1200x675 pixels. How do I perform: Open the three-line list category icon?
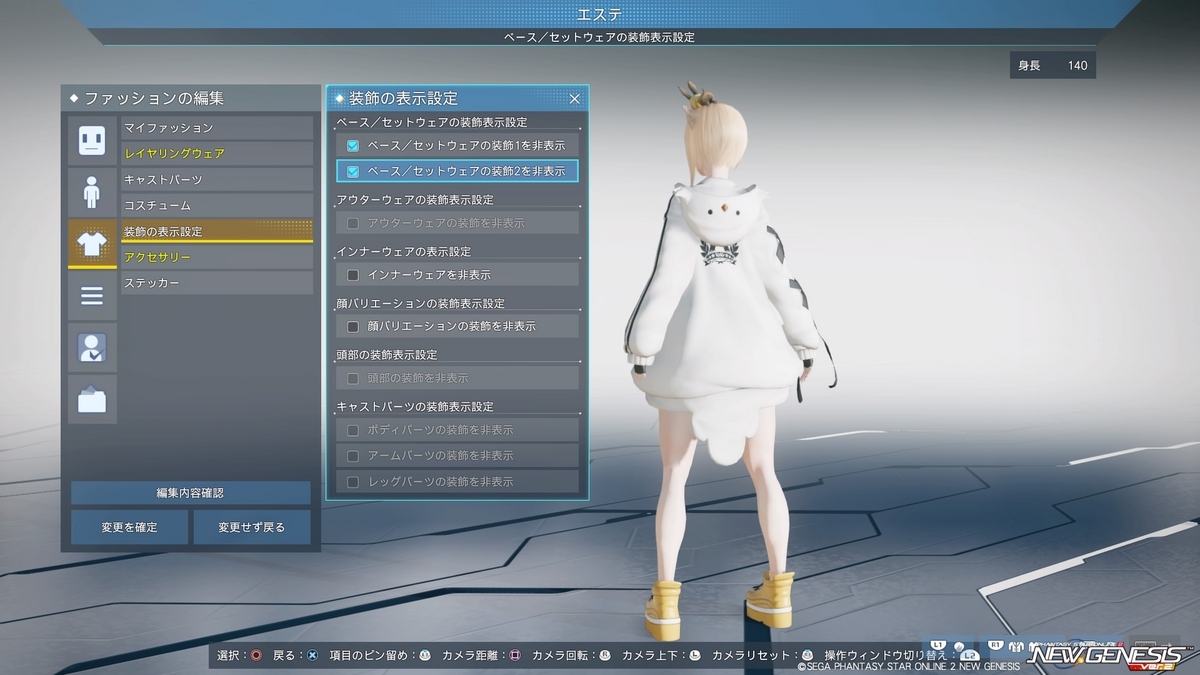pos(92,296)
